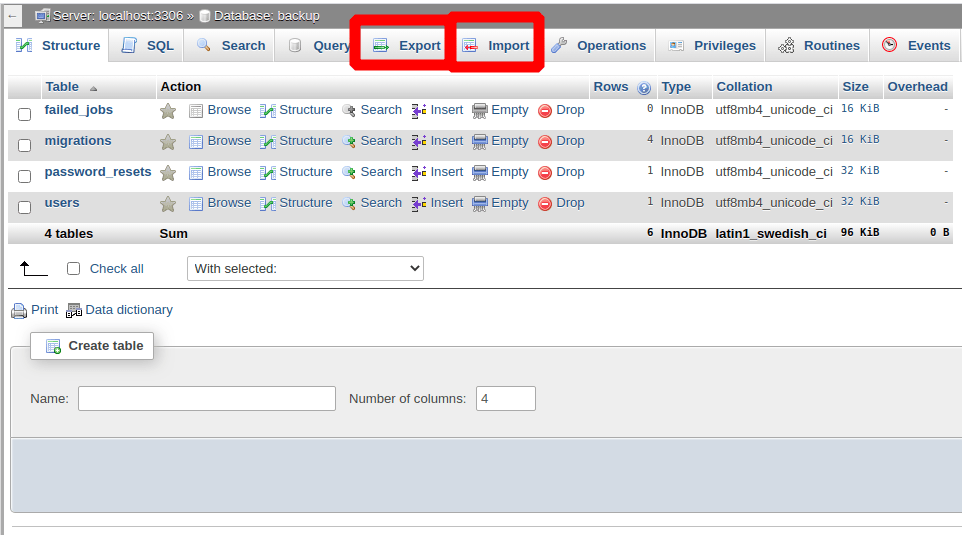962x535 pixels.
Task: Enable the Check all checkbox
Action: 74,269
